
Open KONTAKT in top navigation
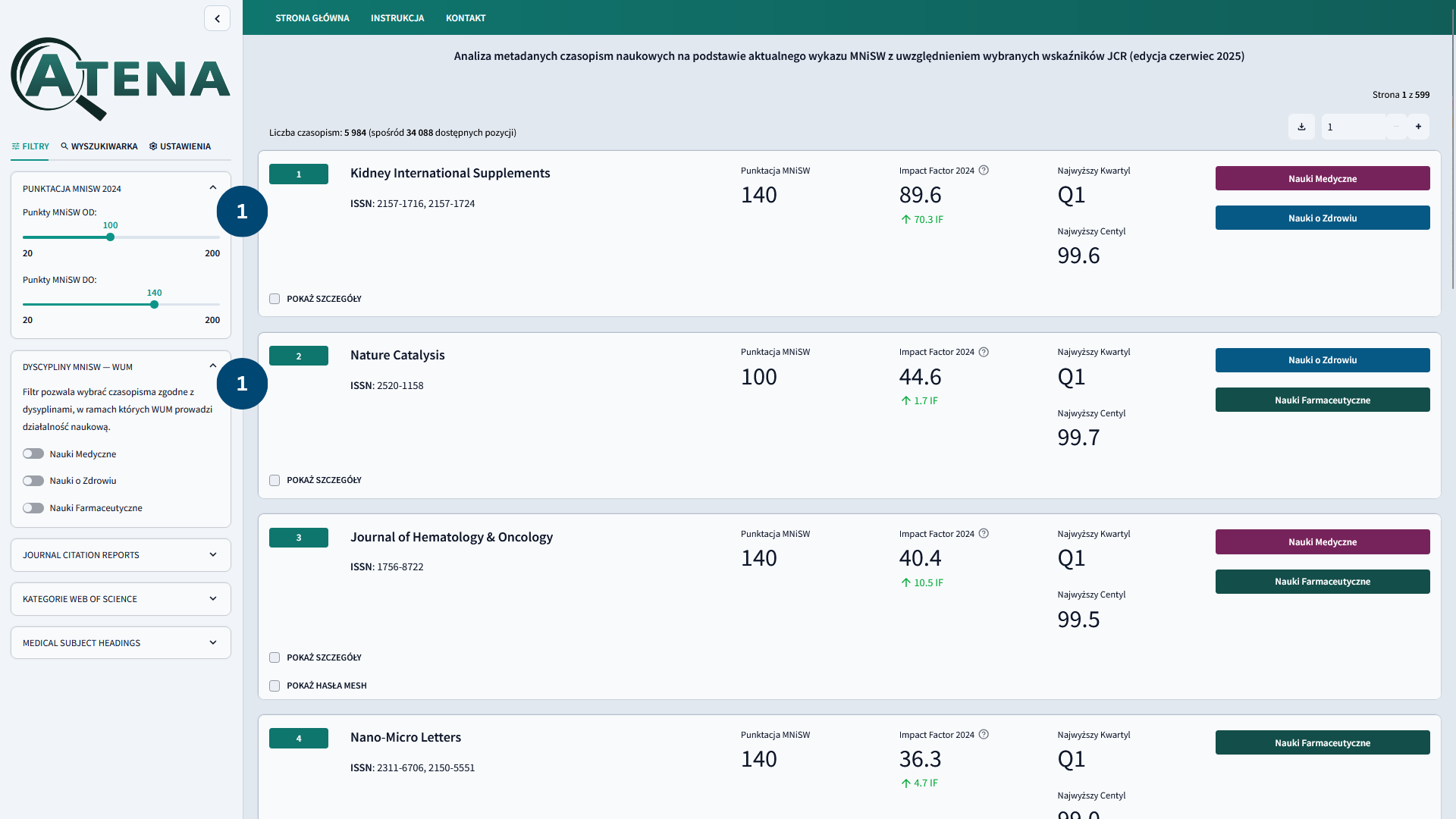click(x=466, y=18)
